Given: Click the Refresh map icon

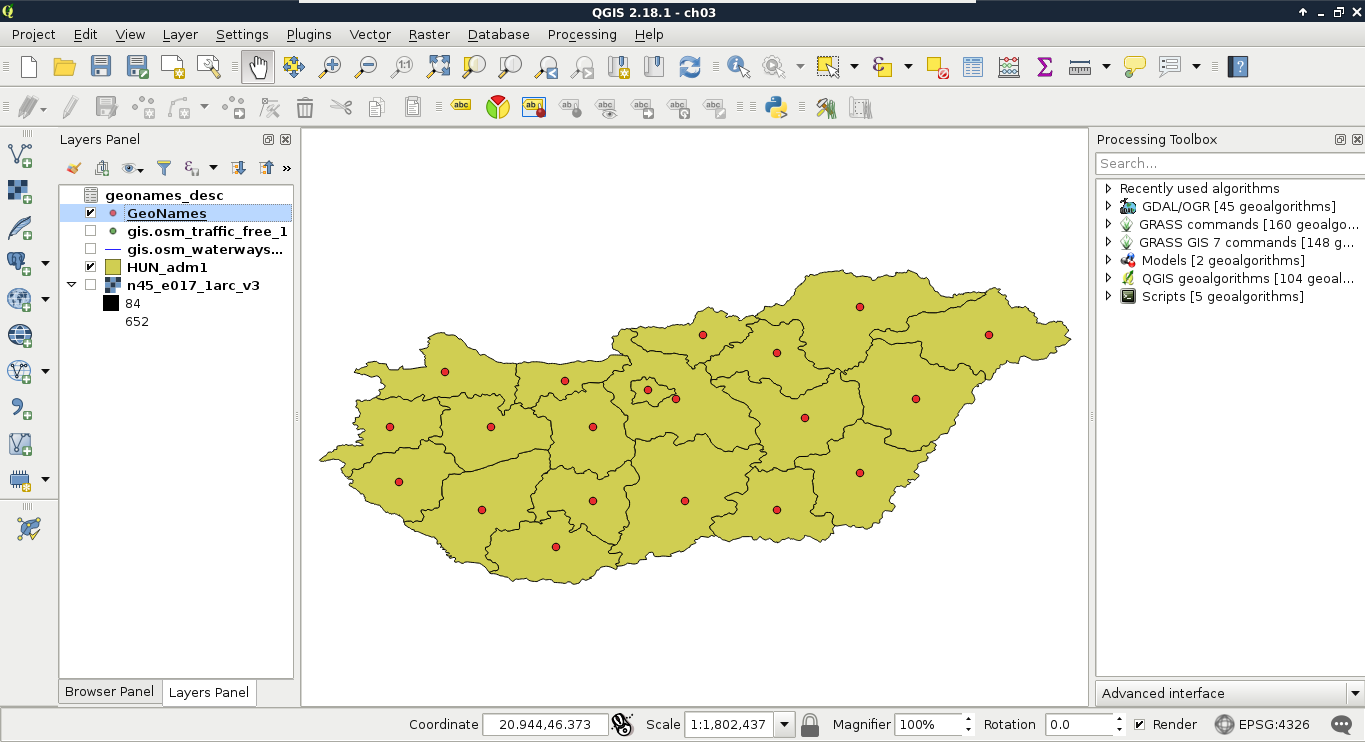Looking at the screenshot, I should [x=690, y=67].
